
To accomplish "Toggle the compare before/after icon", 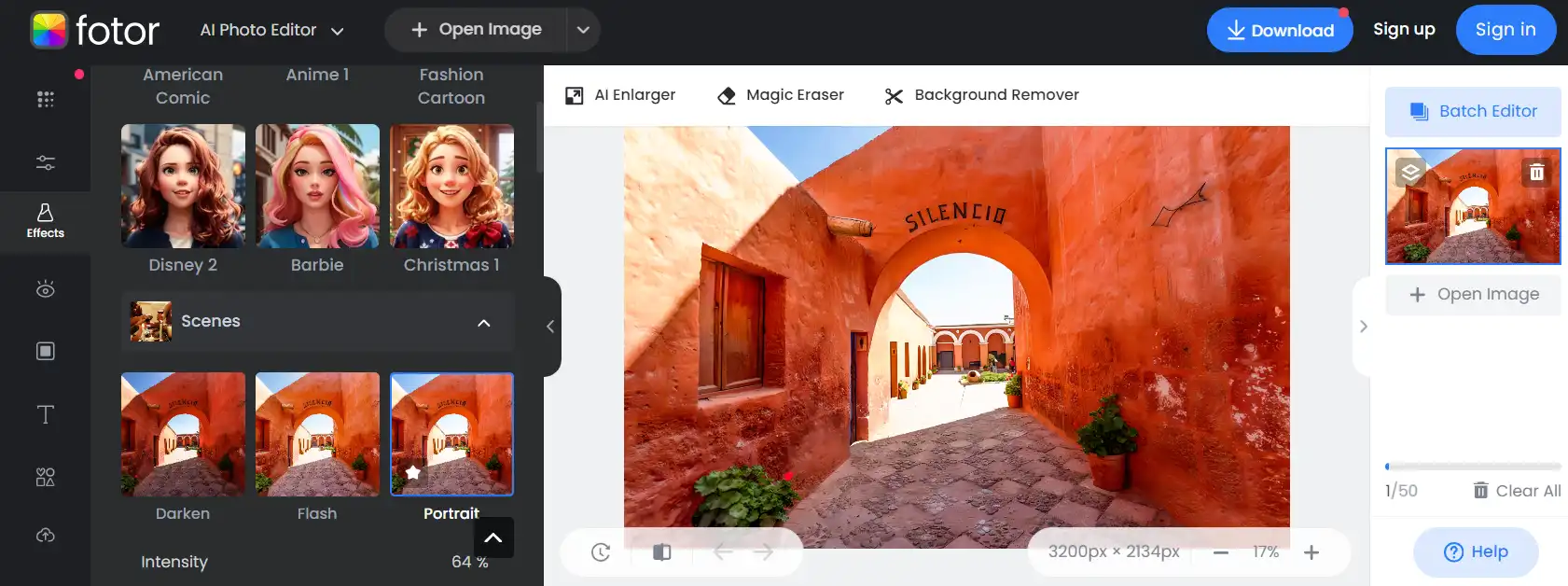I will click(x=662, y=552).
